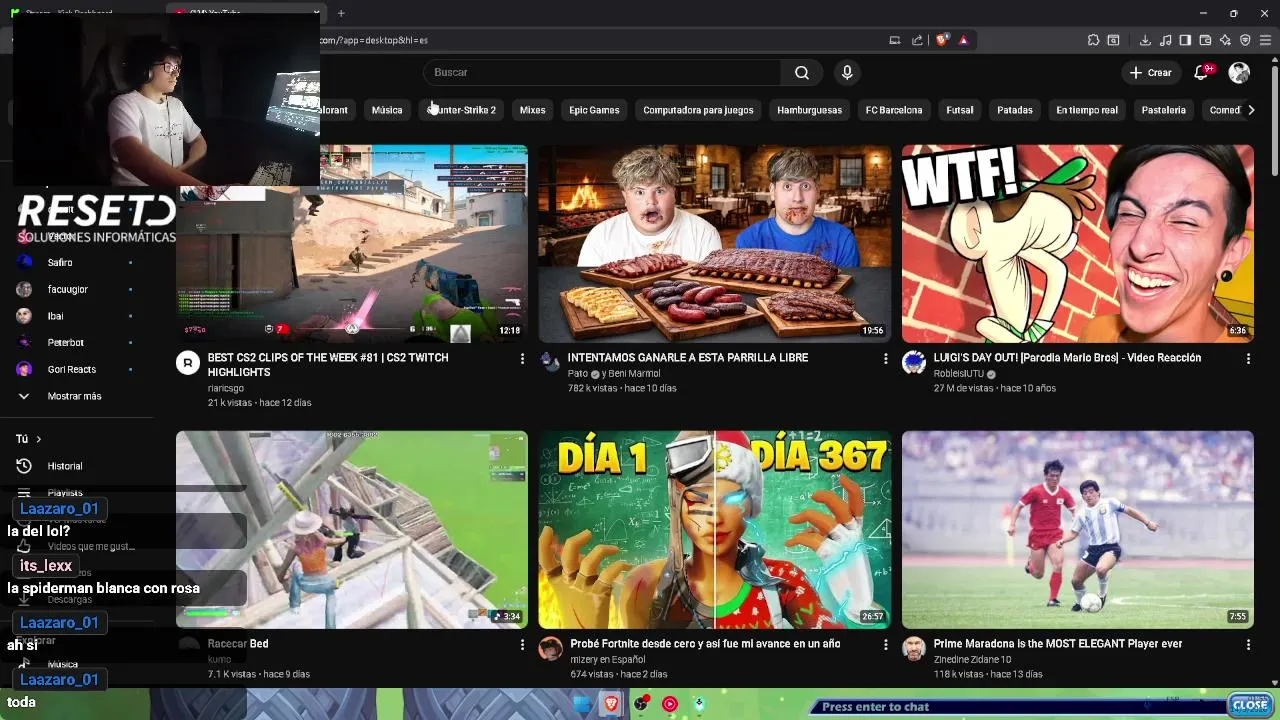The image size is (1280, 720).
Task: Click the search magnifier button
Action: pyautogui.click(x=802, y=72)
